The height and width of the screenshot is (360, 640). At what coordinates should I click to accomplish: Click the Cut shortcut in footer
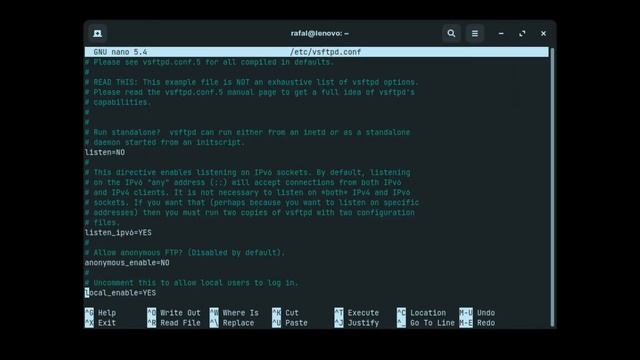pos(285,313)
